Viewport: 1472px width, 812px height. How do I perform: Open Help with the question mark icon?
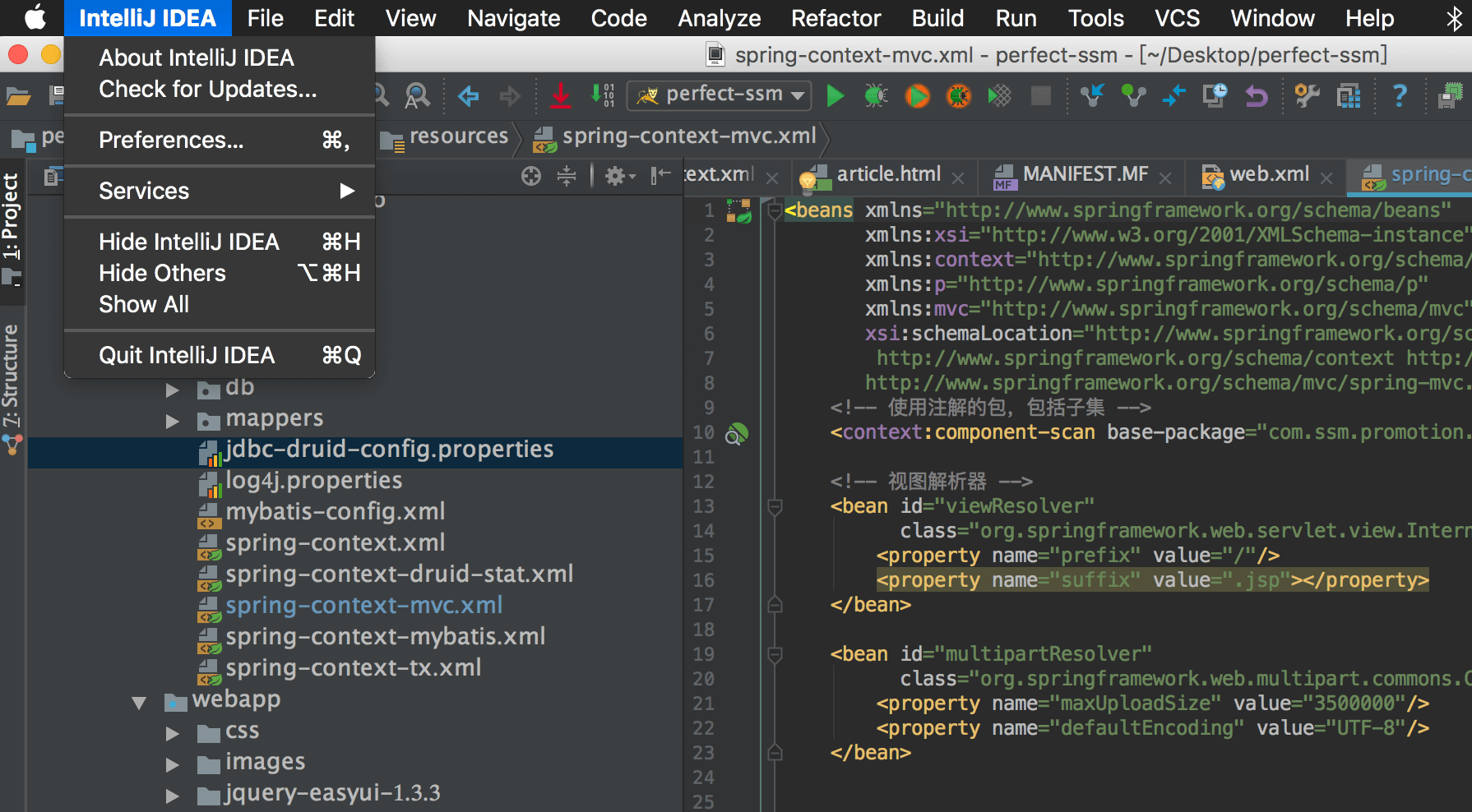tap(1399, 95)
